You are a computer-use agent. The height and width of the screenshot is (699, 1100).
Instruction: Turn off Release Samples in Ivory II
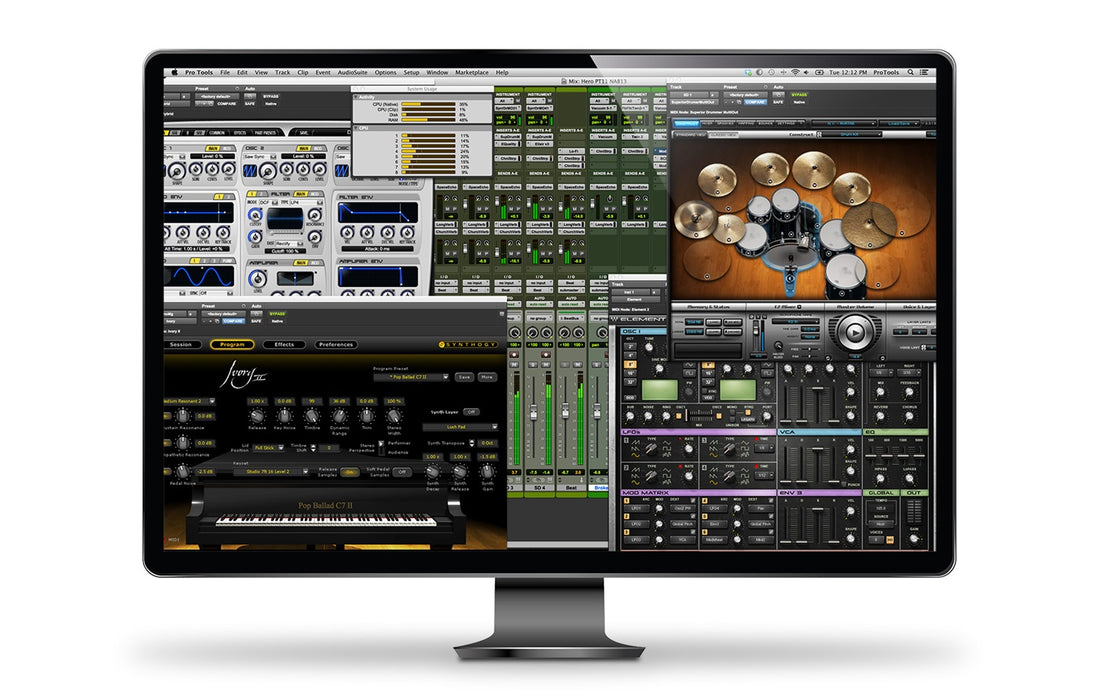tap(349, 473)
